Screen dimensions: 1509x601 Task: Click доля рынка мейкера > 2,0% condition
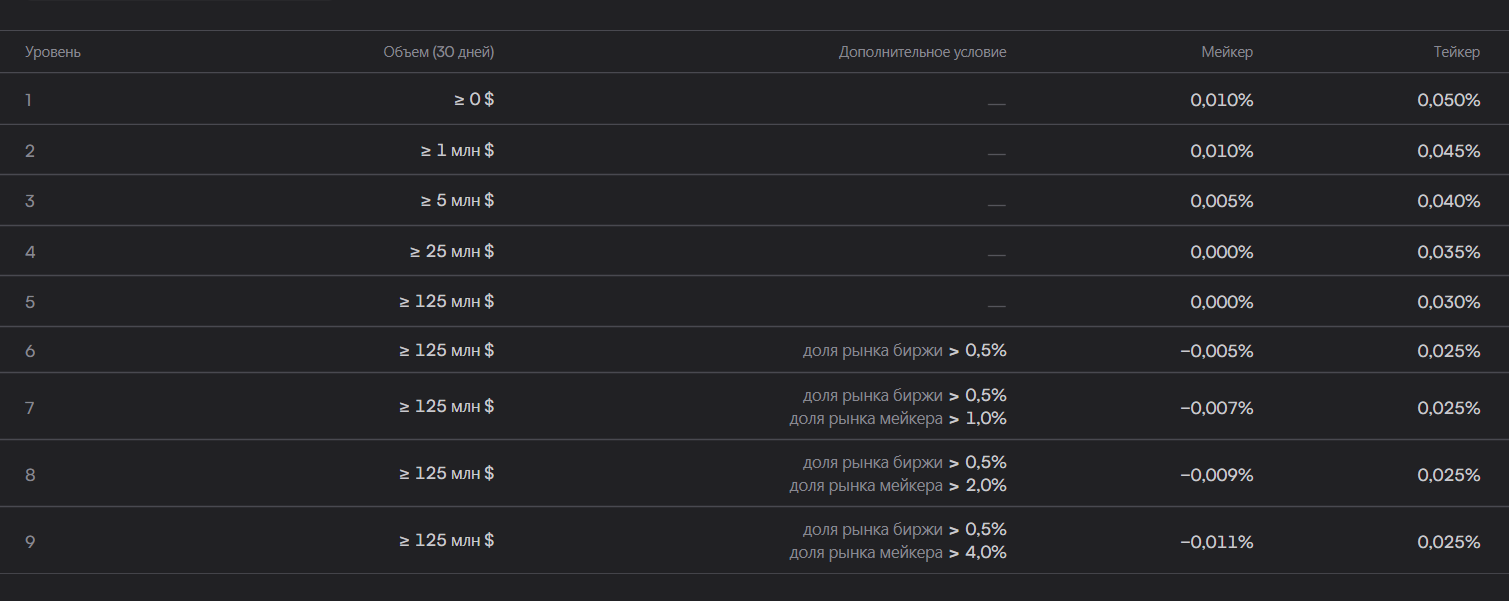[898, 485]
